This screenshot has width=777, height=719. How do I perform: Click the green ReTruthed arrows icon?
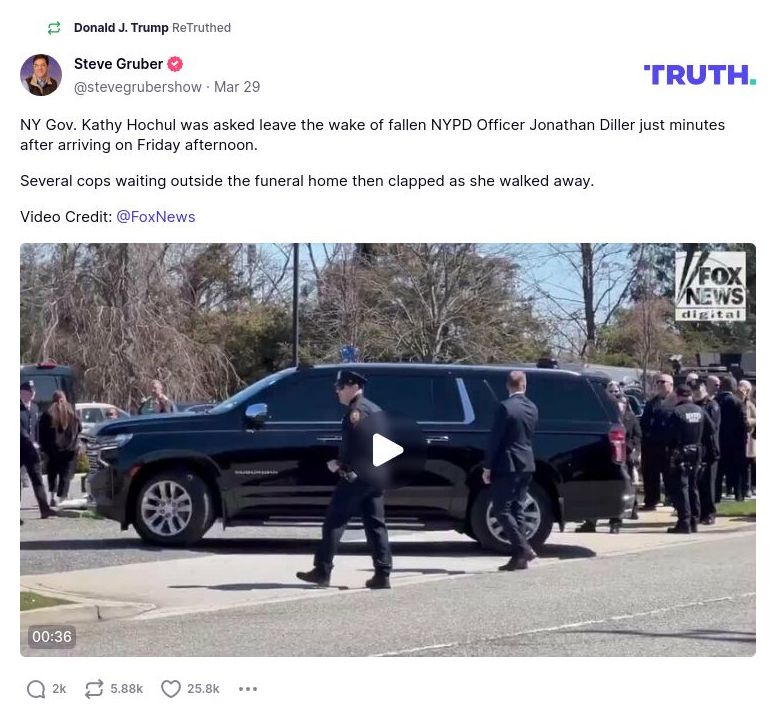pos(54,28)
